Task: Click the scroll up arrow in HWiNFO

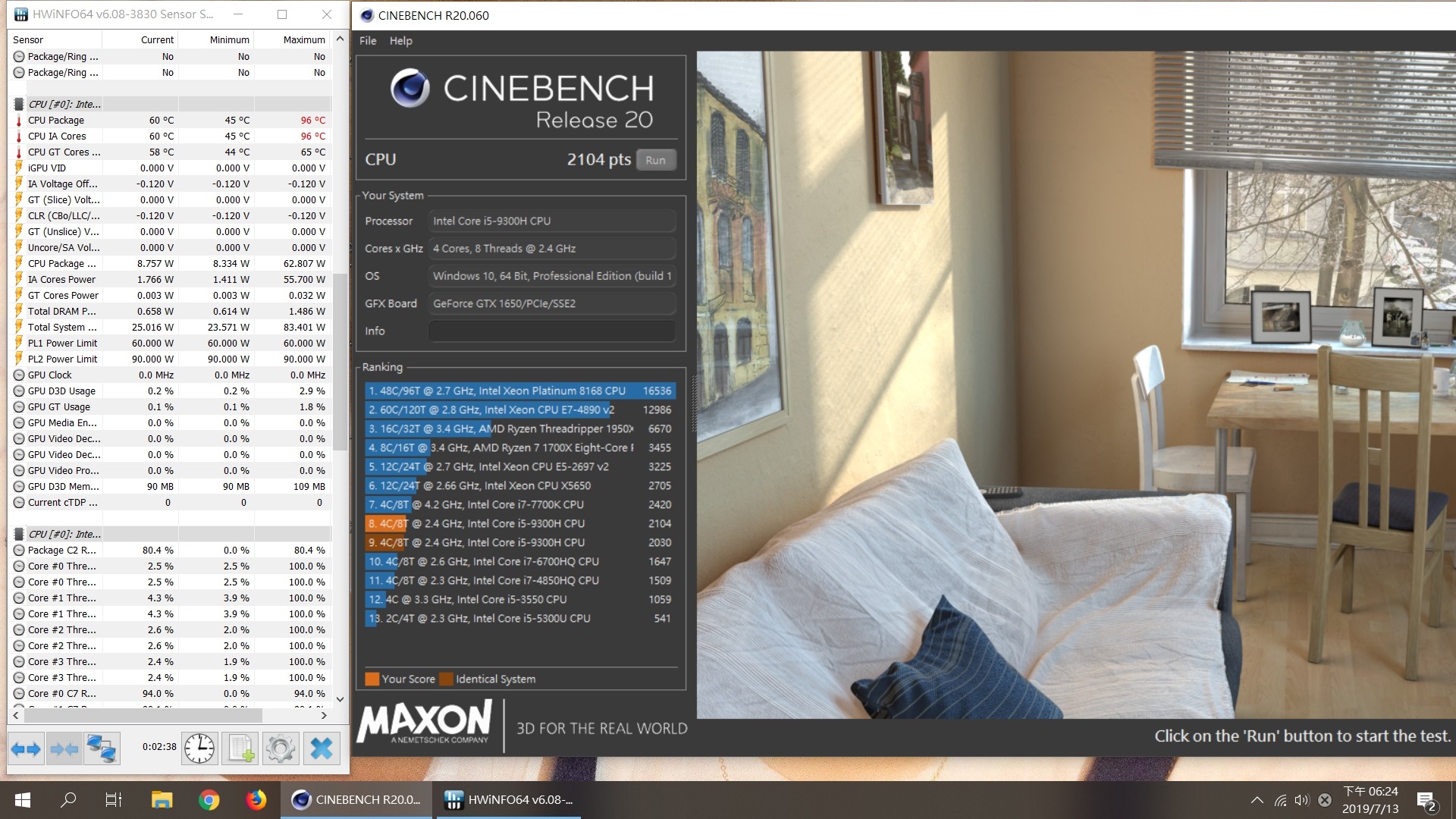Action: coord(340,39)
